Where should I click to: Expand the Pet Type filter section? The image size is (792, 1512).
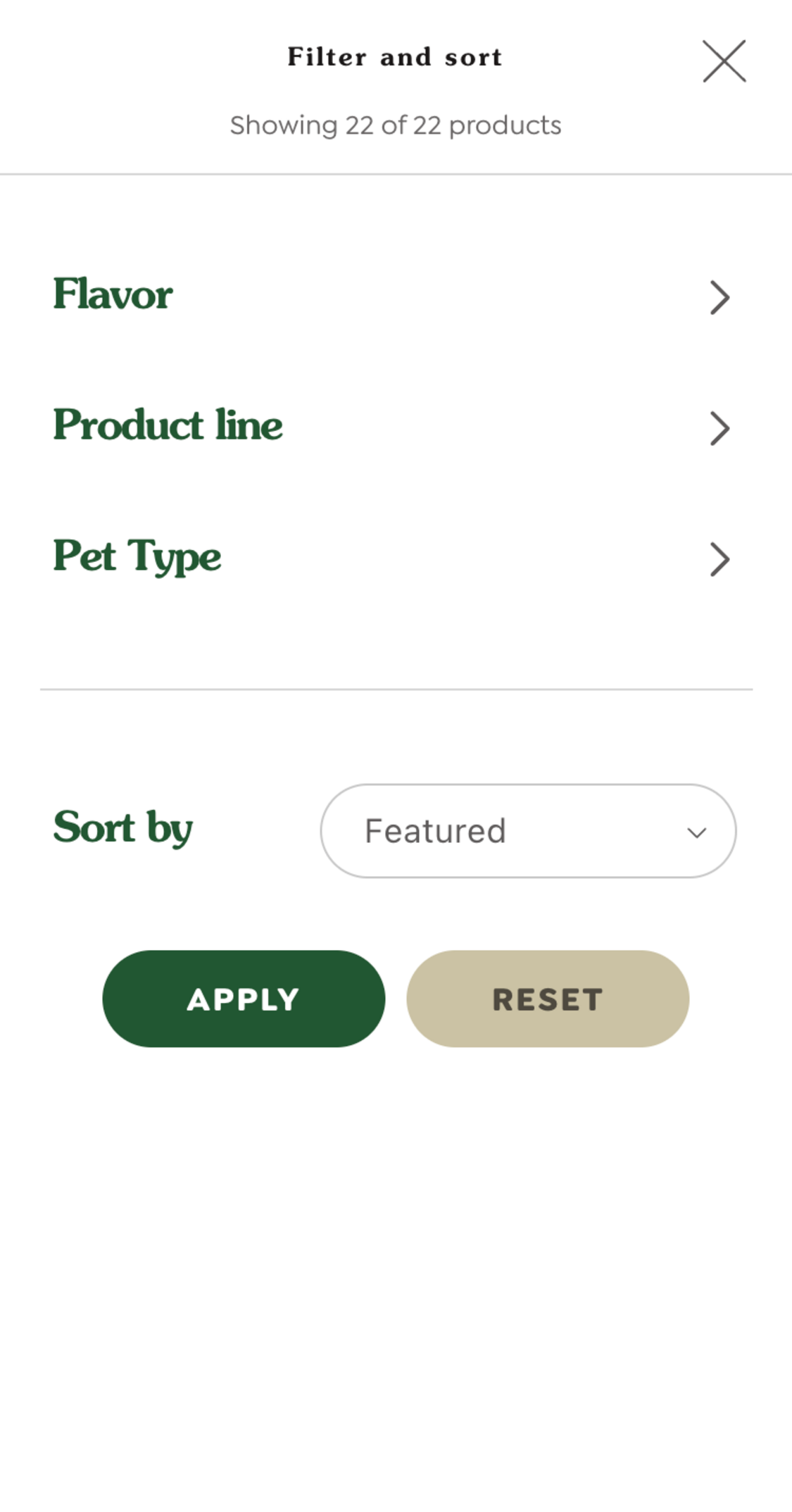coord(394,559)
